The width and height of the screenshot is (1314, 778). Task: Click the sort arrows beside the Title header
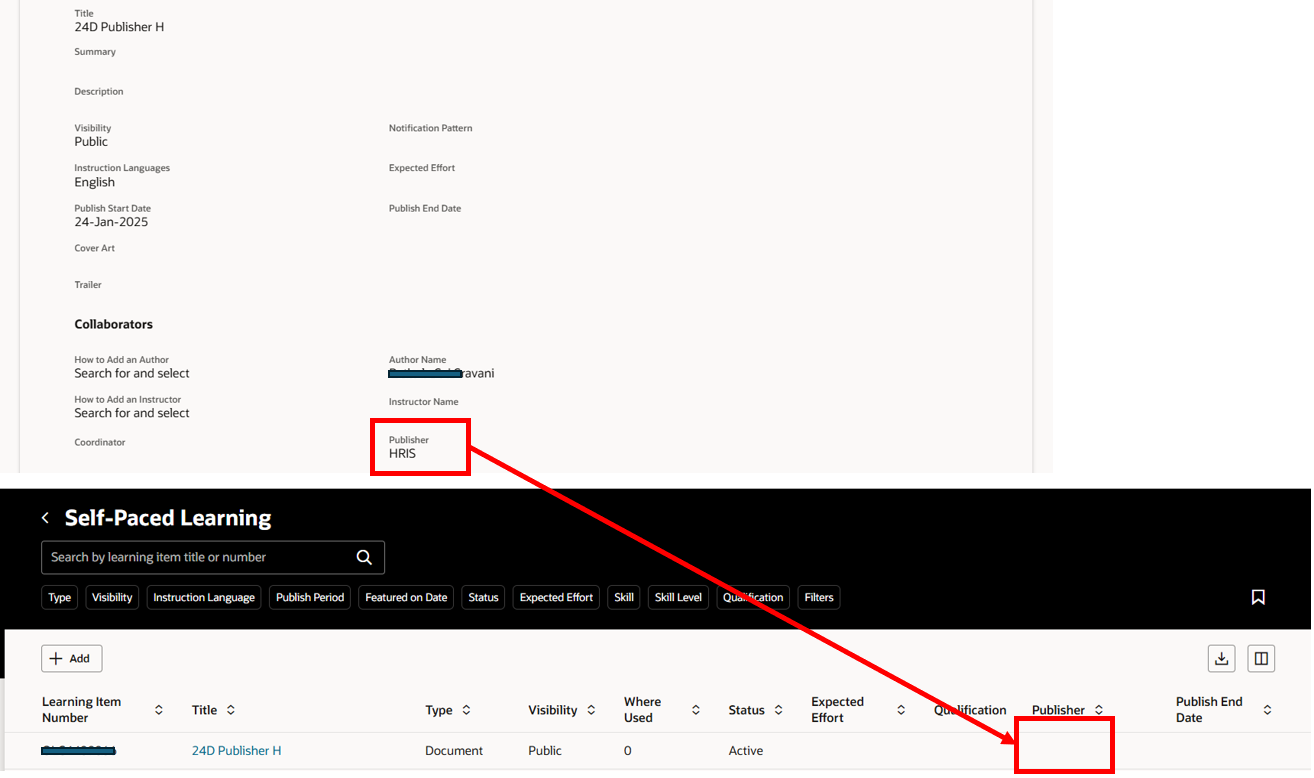click(x=231, y=710)
